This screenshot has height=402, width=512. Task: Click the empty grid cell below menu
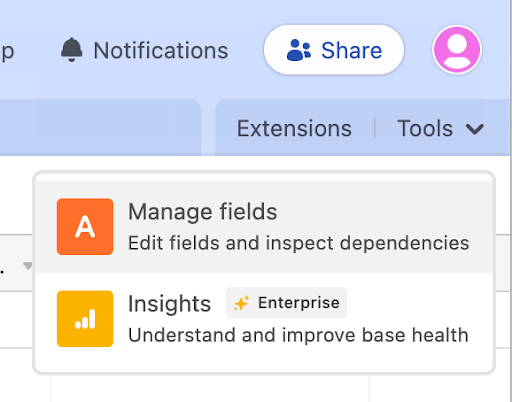tap(210, 388)
